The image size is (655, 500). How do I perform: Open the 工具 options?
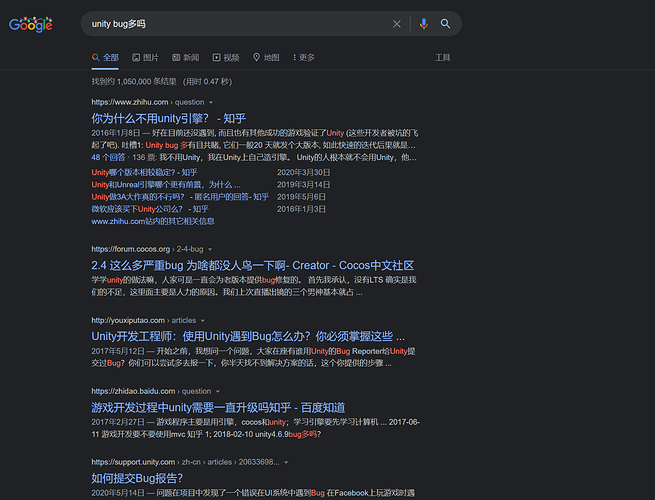pyautogui.click(x=442, y=58)
